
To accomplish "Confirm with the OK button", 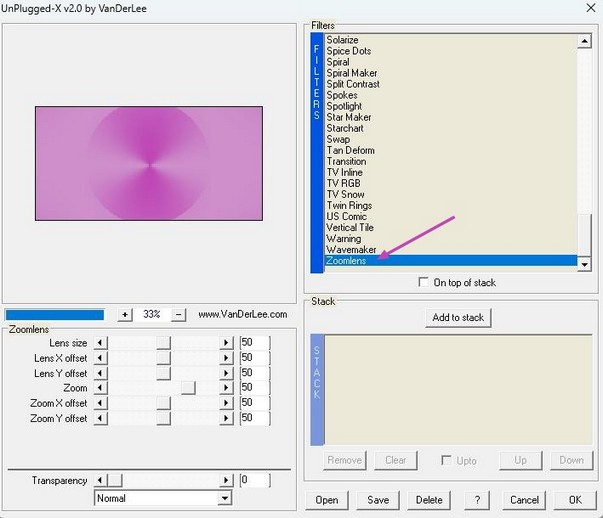I will [x=575, y=500].
